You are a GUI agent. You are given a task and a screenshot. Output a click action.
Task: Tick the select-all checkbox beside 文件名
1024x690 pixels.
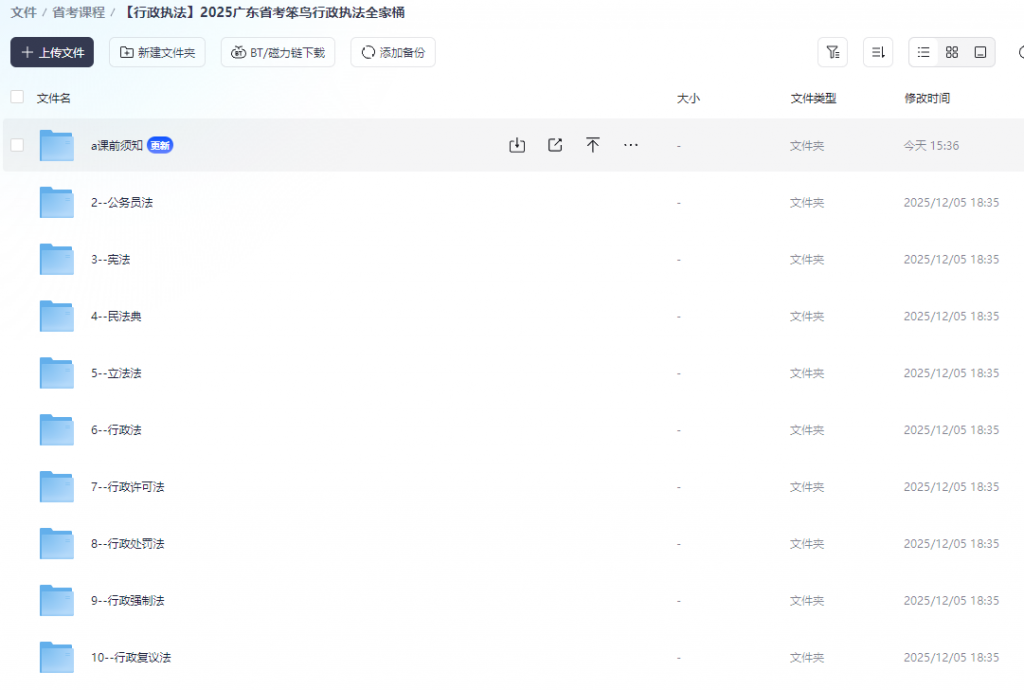(x=17, y=97)
